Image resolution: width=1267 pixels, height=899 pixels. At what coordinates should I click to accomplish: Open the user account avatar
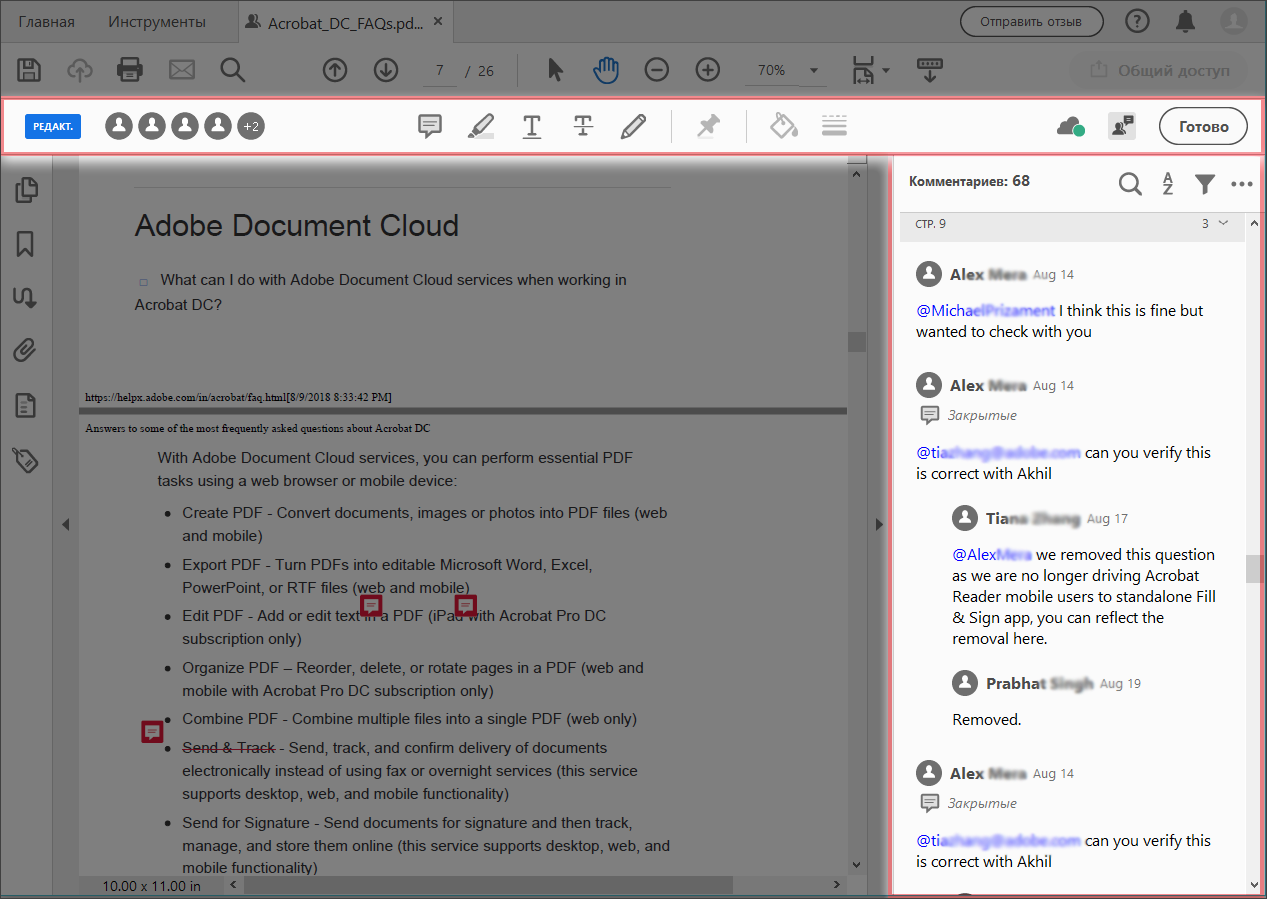(1235, 21)
